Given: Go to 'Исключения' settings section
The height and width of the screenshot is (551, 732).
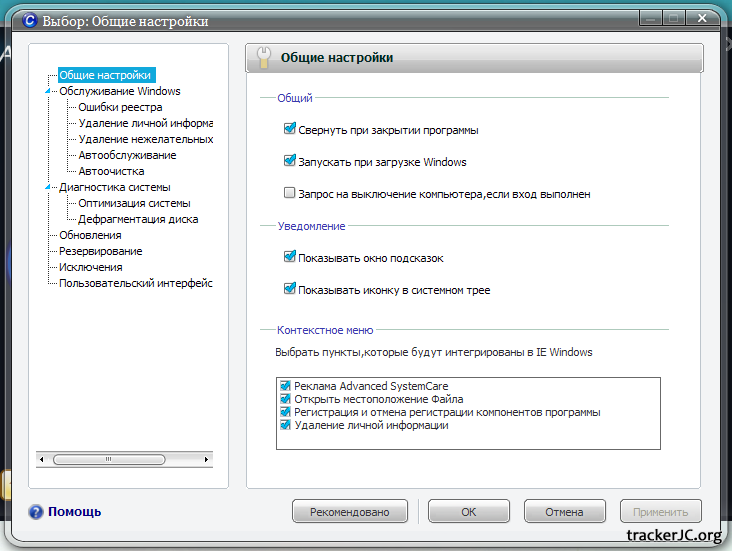Looking at the screenshot, I should pyautogui.click(x=90, y=267).
